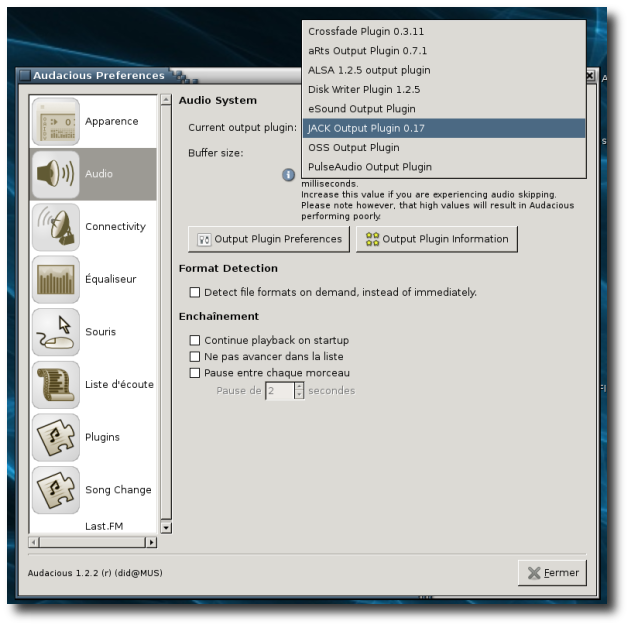Open the Apparence skin icon
Viewport: 630px width, 627px height.
(x=56, y=121)
